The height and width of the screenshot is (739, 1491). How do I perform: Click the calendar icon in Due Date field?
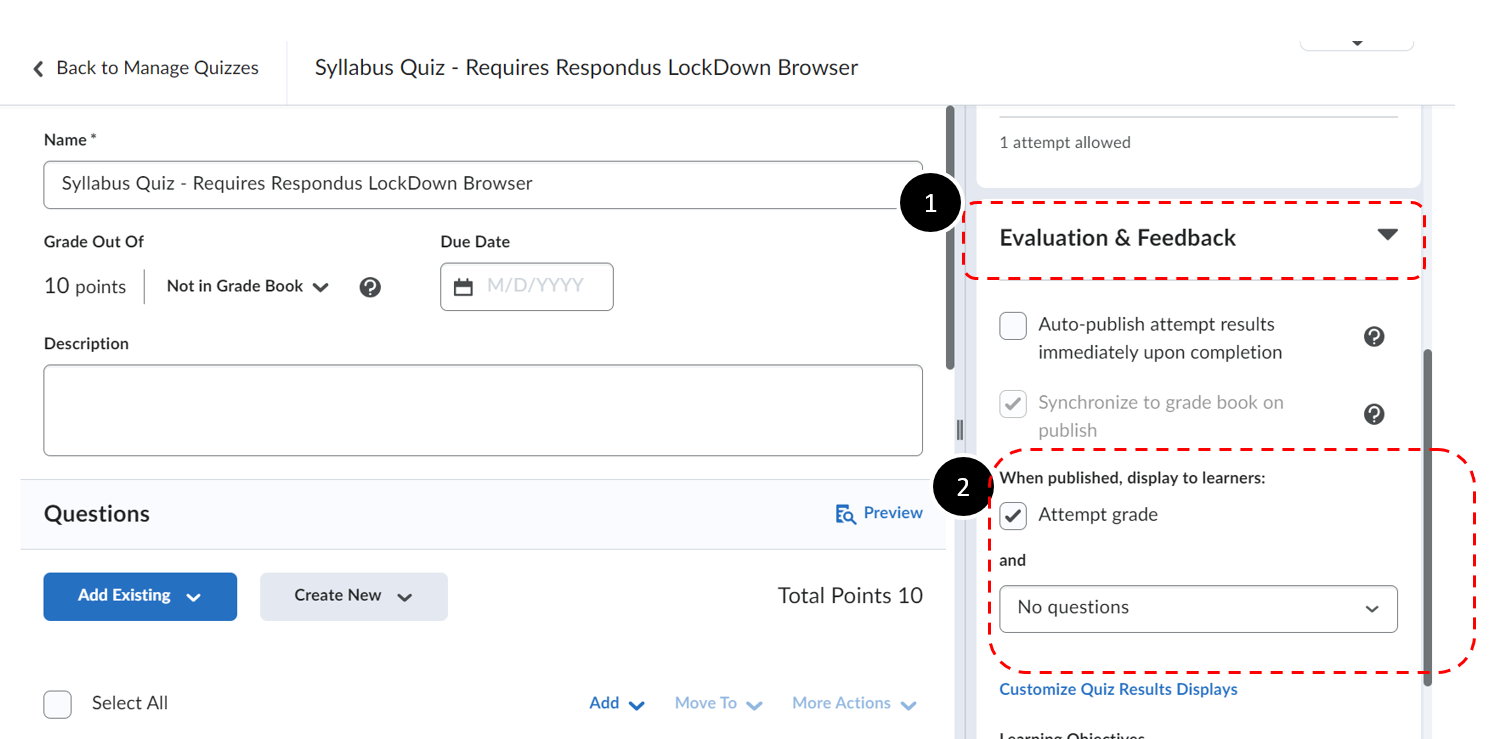[463, 287]
